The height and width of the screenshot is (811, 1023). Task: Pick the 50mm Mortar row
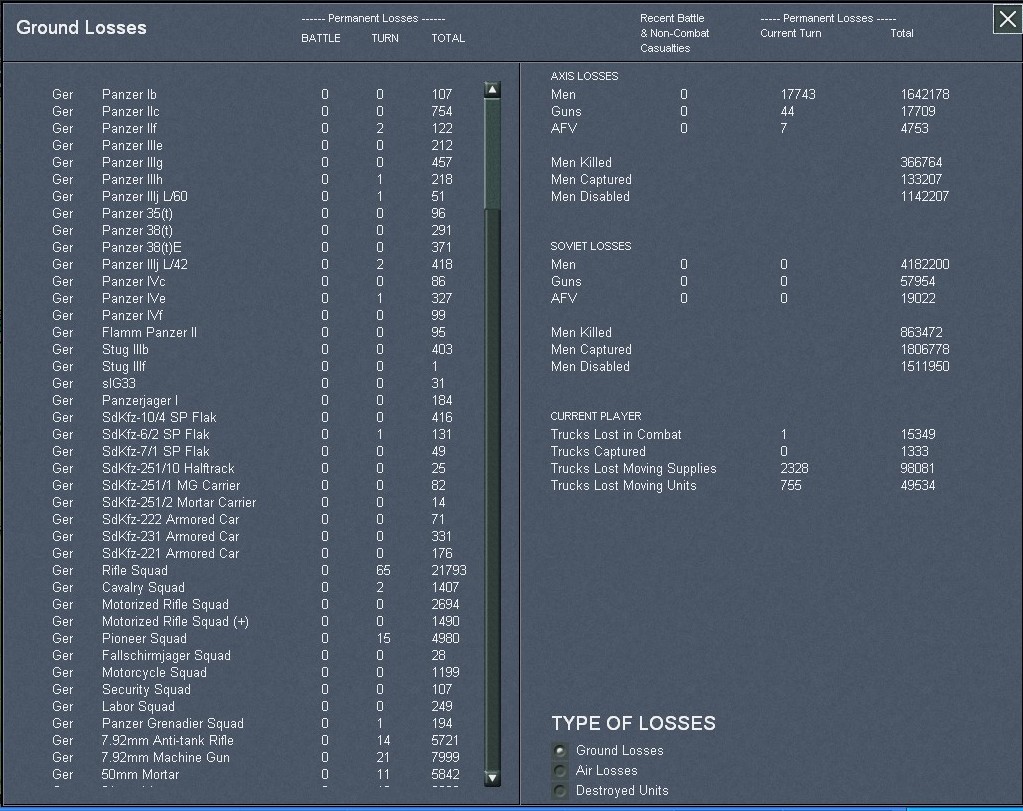coord(140,774)
